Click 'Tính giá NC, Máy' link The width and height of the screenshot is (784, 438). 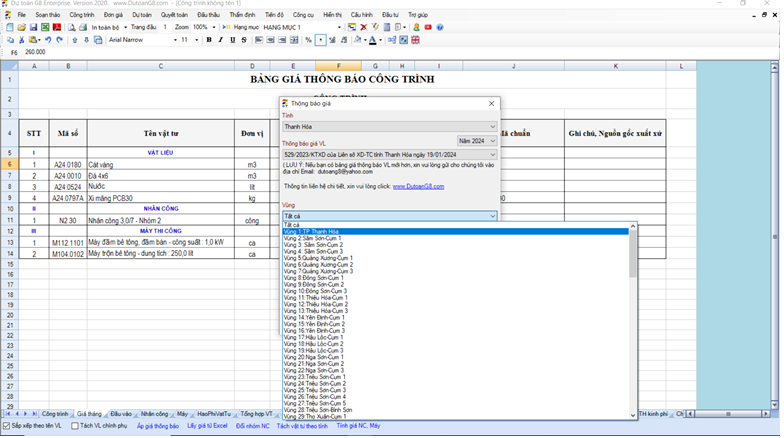pos(360,427)
